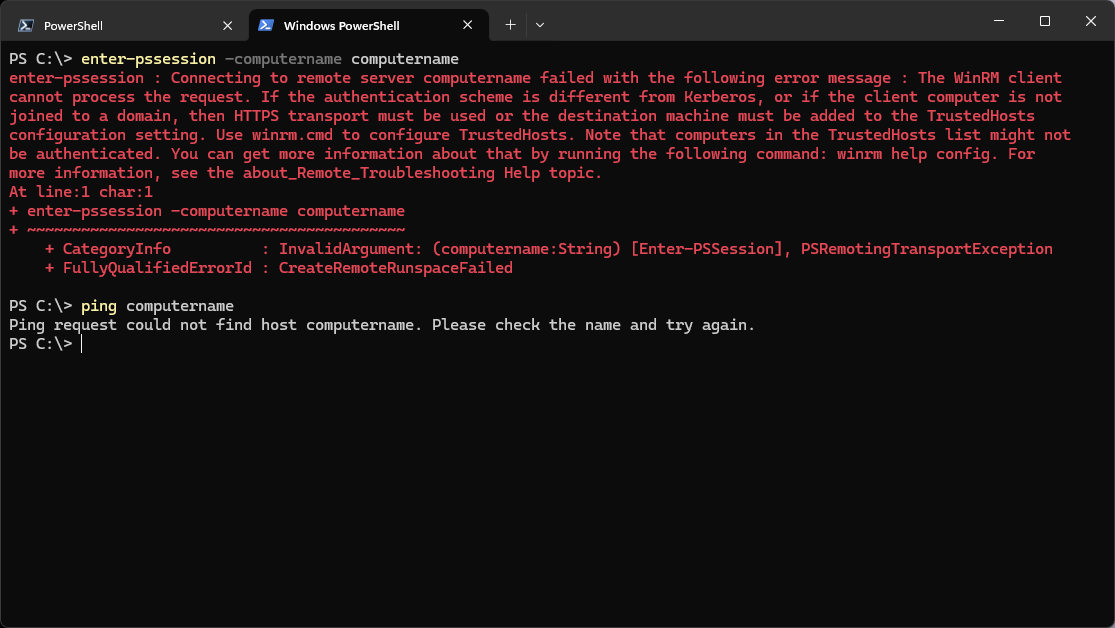The image size is (1115, 628).
Task: Click 'winrm help config' in the error message
Action: point(913,154)
